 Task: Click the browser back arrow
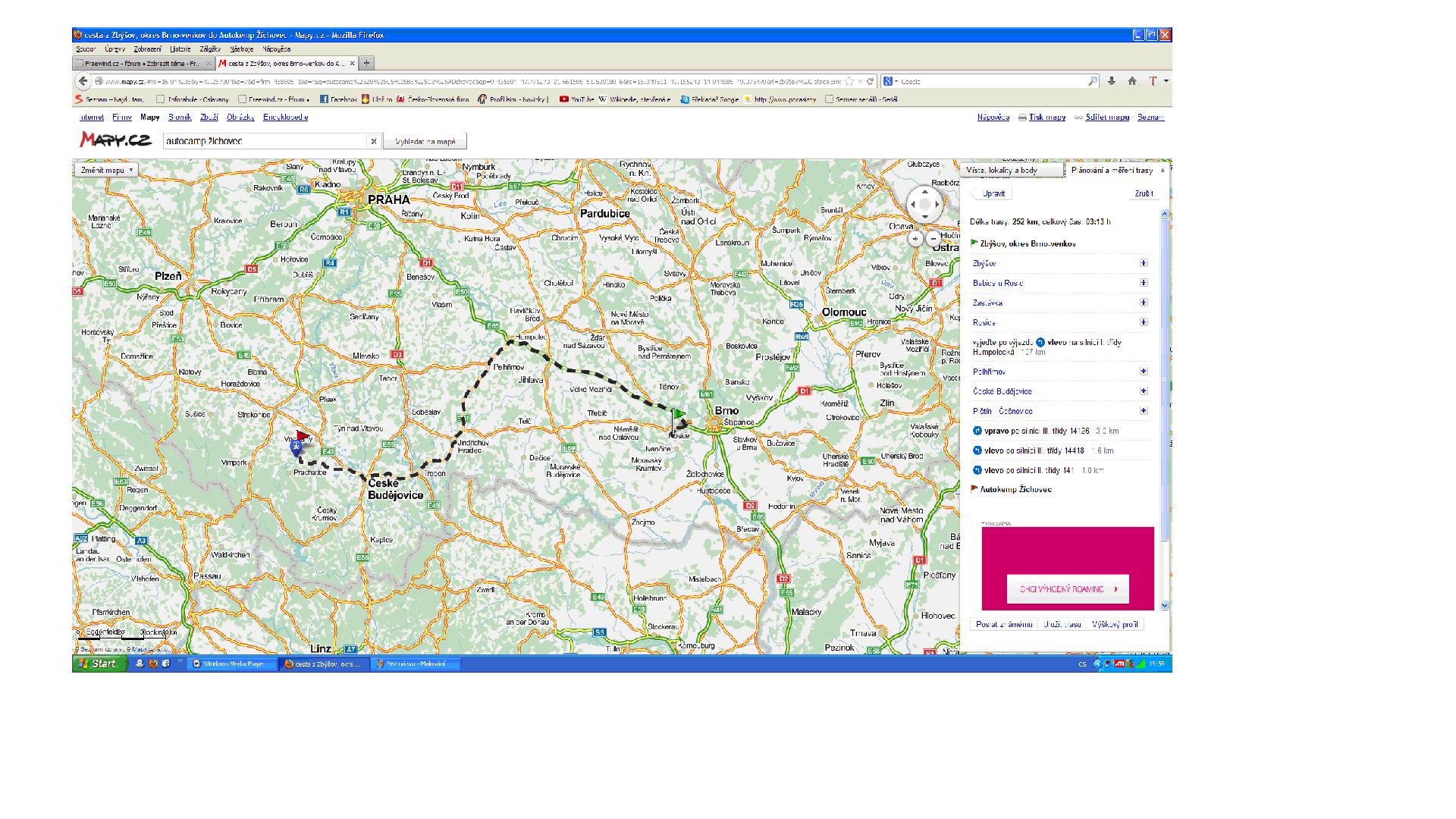point(83,81)
